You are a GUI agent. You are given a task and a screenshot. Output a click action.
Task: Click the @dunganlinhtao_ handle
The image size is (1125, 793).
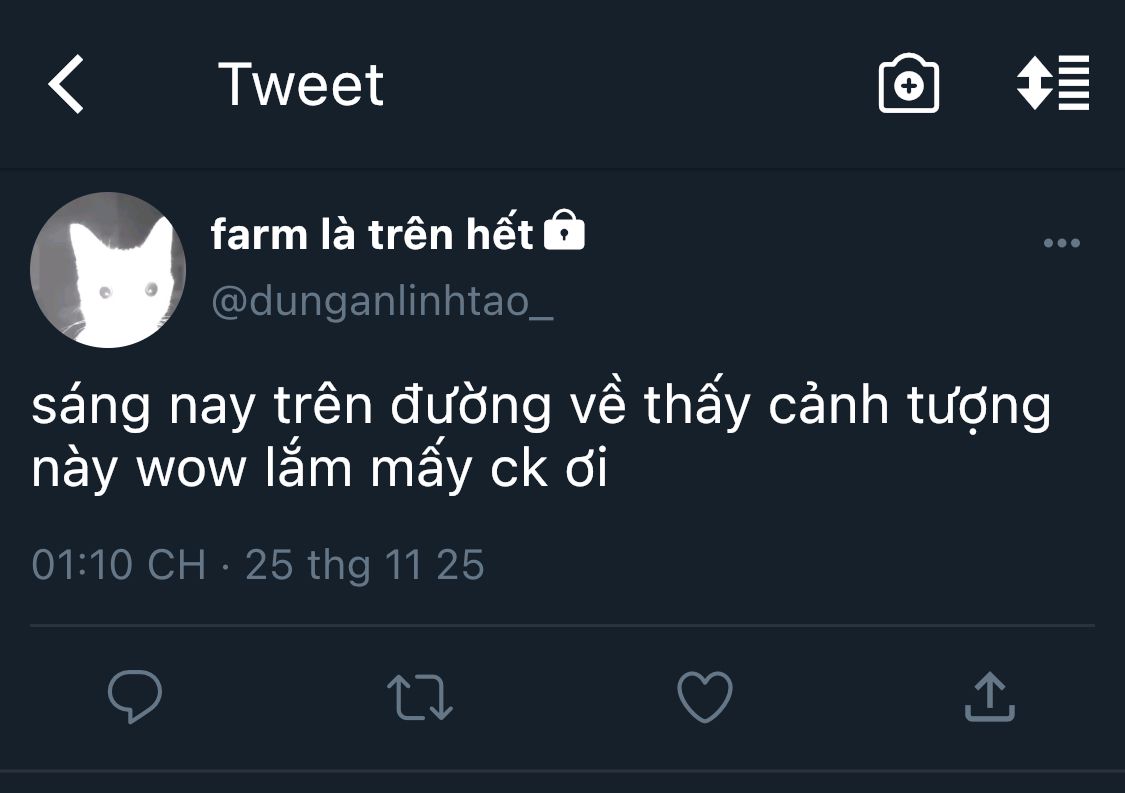382,300
